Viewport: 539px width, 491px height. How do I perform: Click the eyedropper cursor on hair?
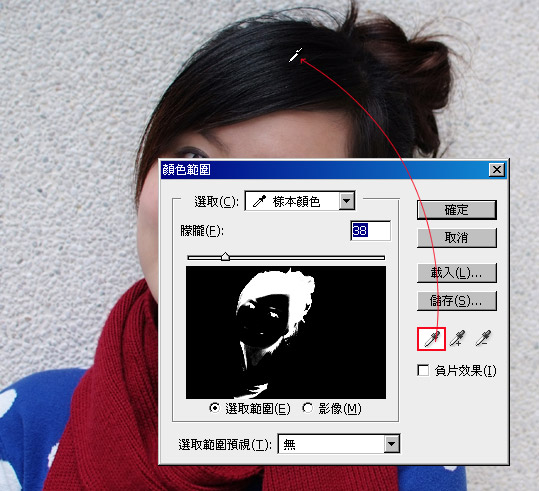click(x=296, y=55)
